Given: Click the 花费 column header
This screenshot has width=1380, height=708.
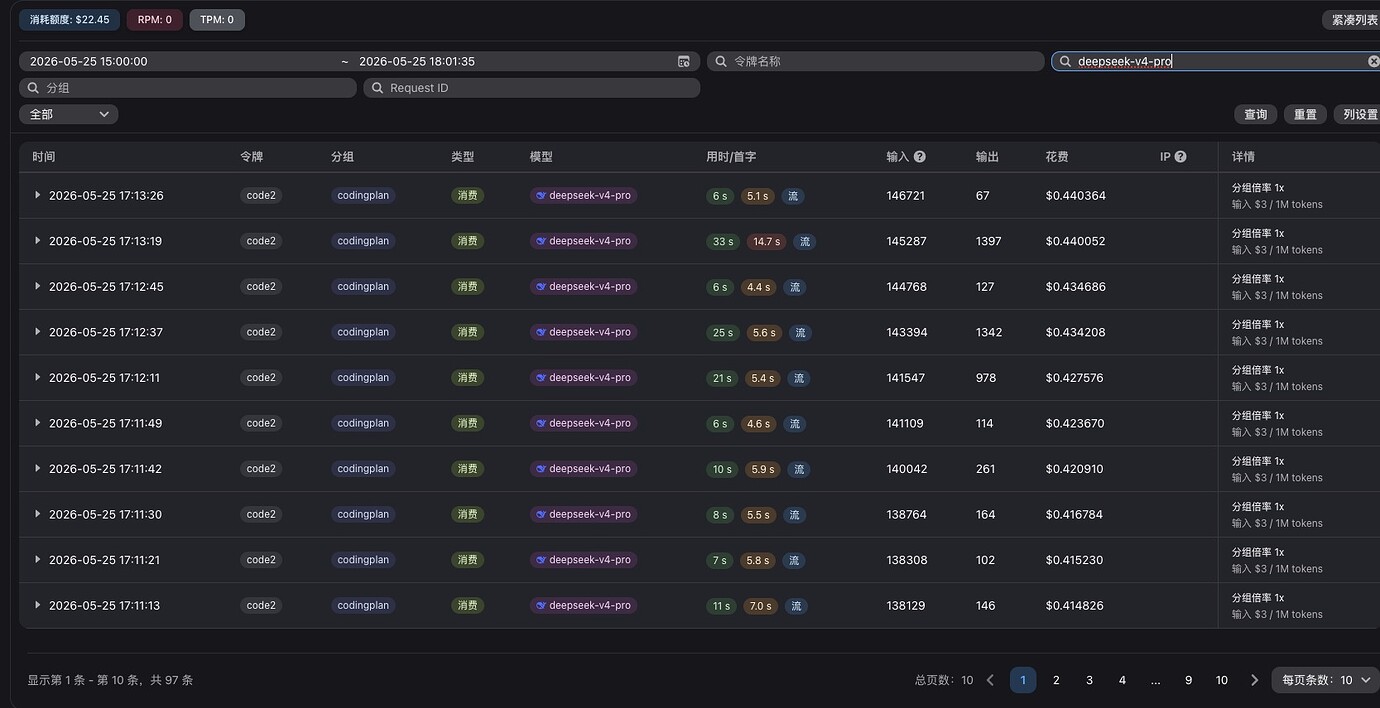Looking at the screenshot, I should [x=1057, y=157].
